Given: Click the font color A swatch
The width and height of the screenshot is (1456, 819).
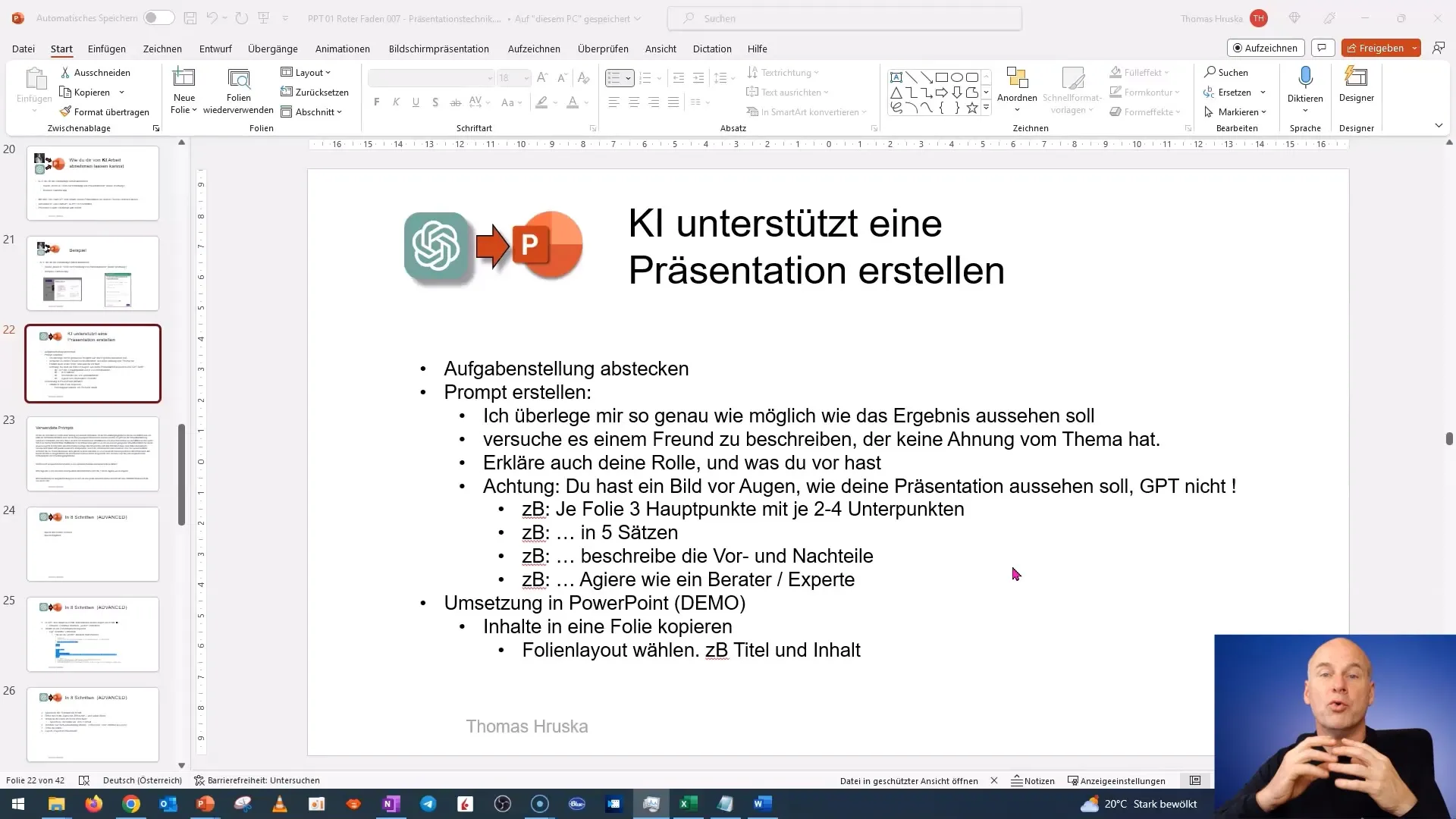Looking at the screenshot, I should click(573, 102).
